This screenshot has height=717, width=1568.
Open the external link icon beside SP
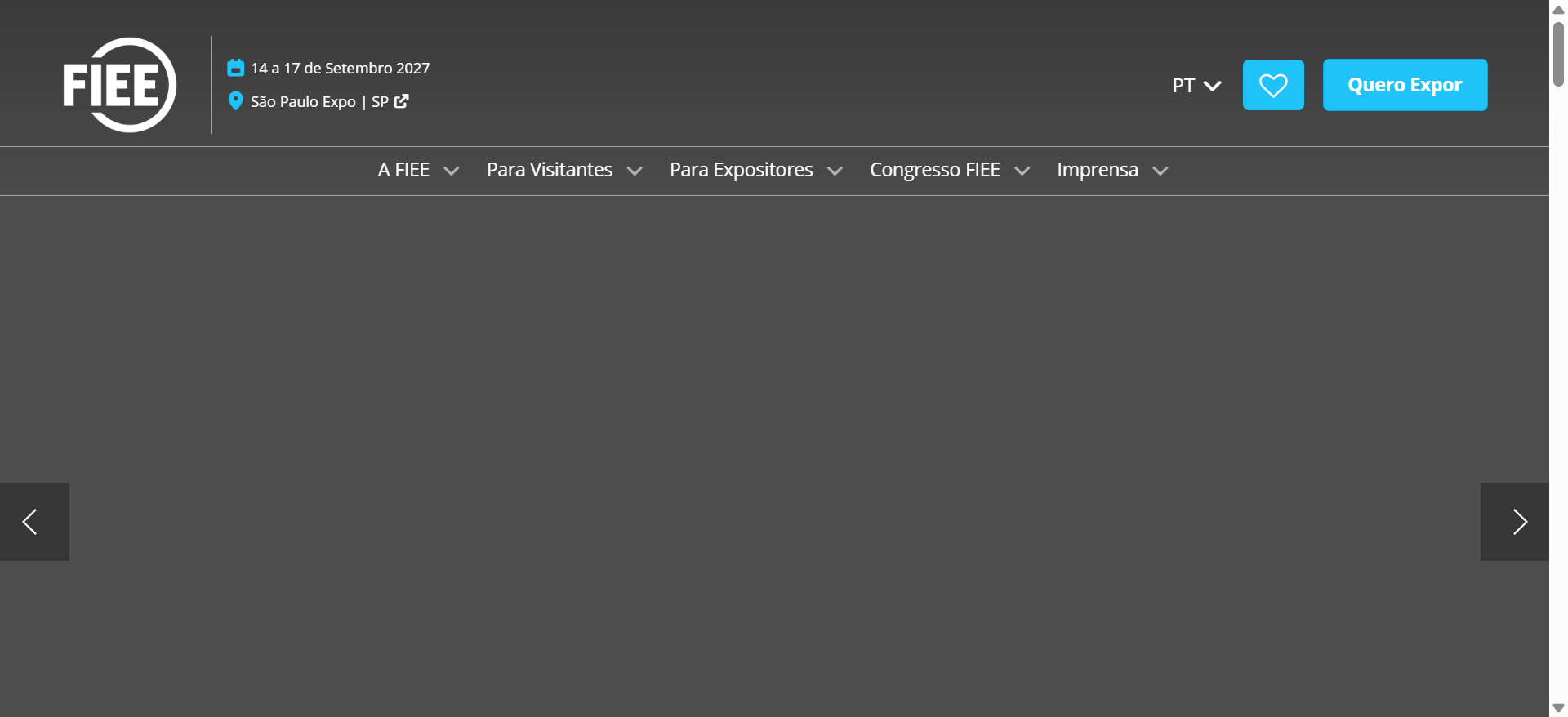click(401, 101)
